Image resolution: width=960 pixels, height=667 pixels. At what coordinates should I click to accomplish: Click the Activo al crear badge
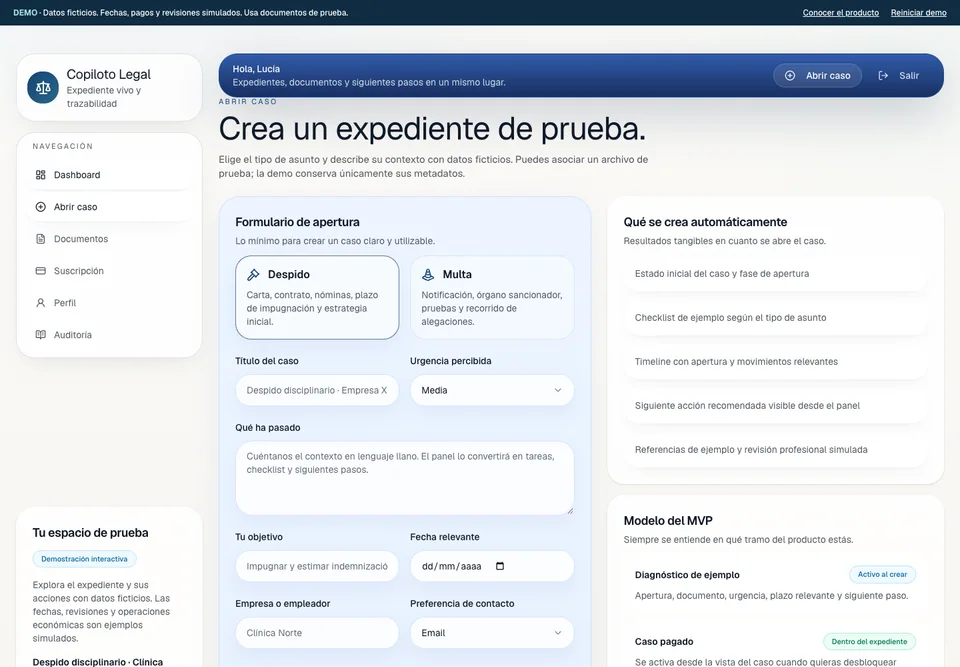tap(882, 574)
